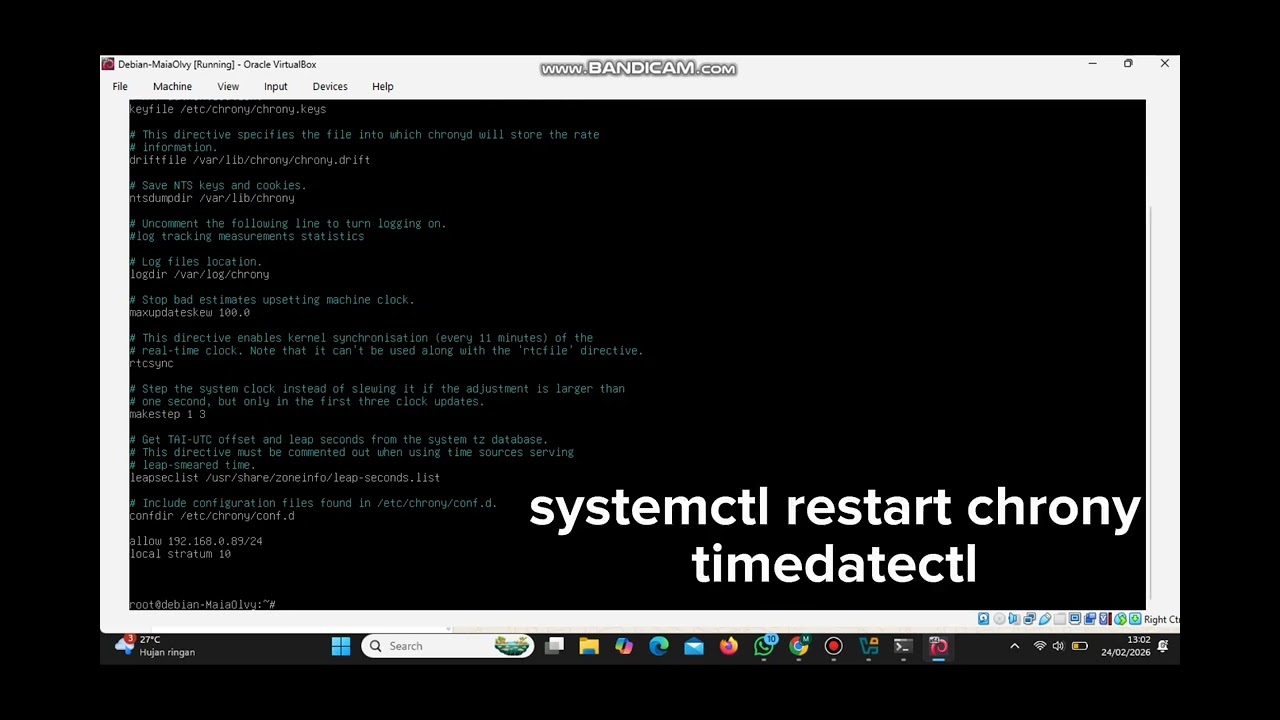This screenshot has width=1280, height=720.
Task: Open the Terminal taskbar icon
Action: (903, 646)
